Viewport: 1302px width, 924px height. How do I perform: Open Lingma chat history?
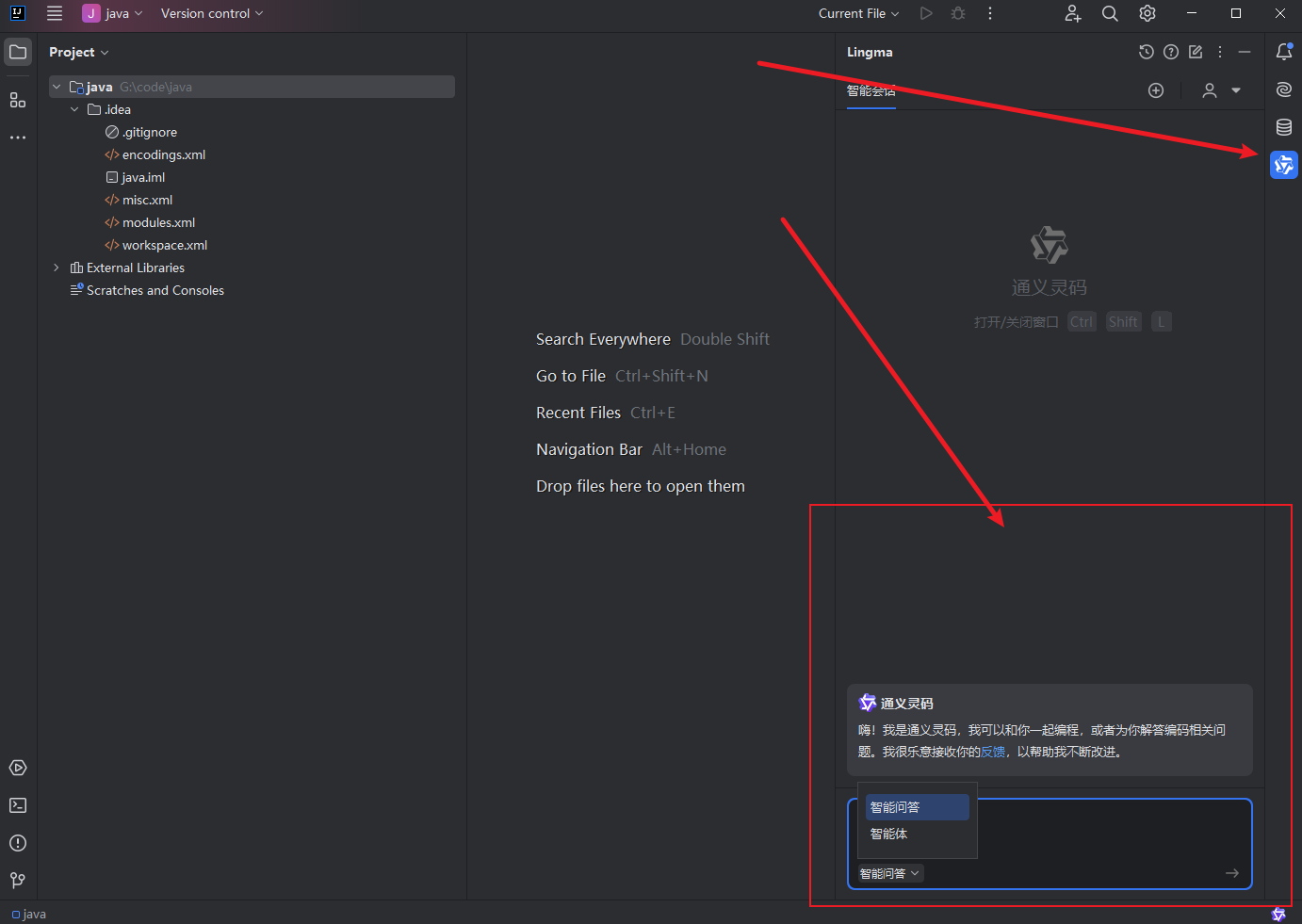1147,52
